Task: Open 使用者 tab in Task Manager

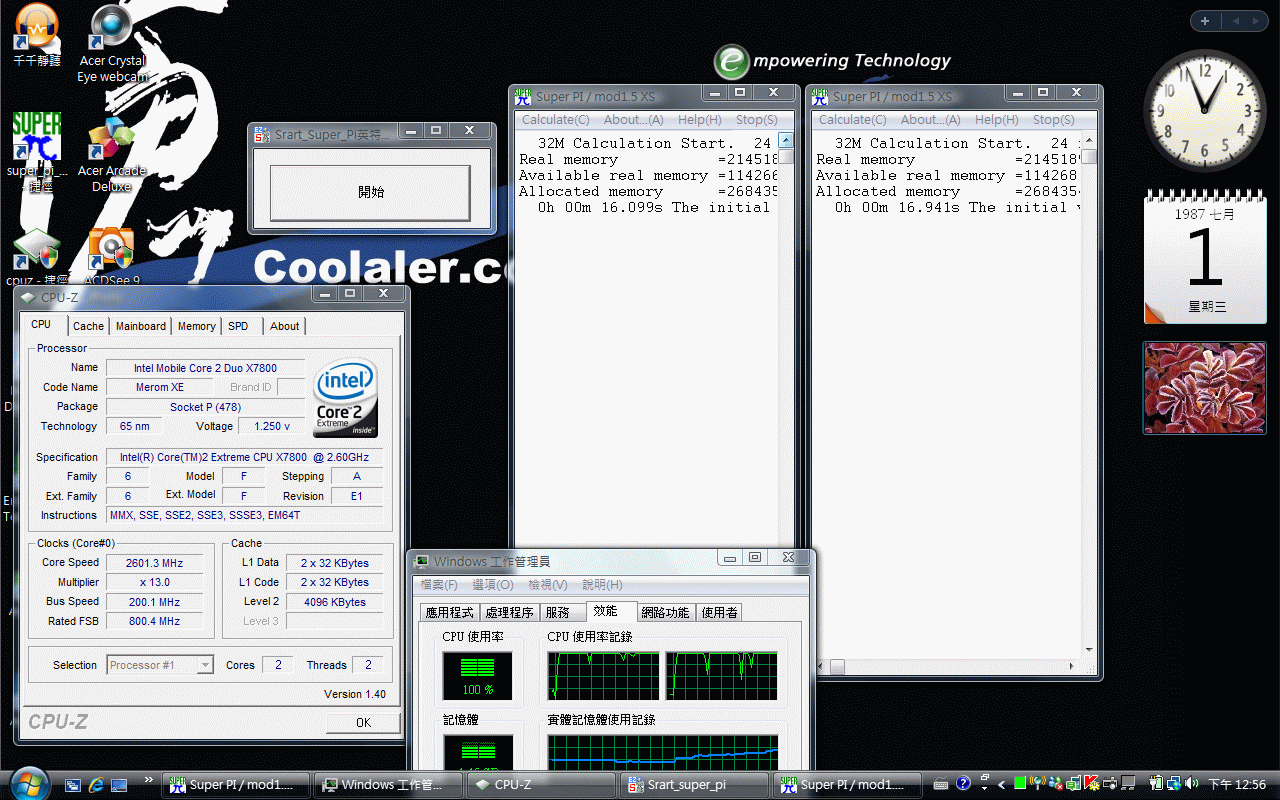Action: (x=719, y=612)
